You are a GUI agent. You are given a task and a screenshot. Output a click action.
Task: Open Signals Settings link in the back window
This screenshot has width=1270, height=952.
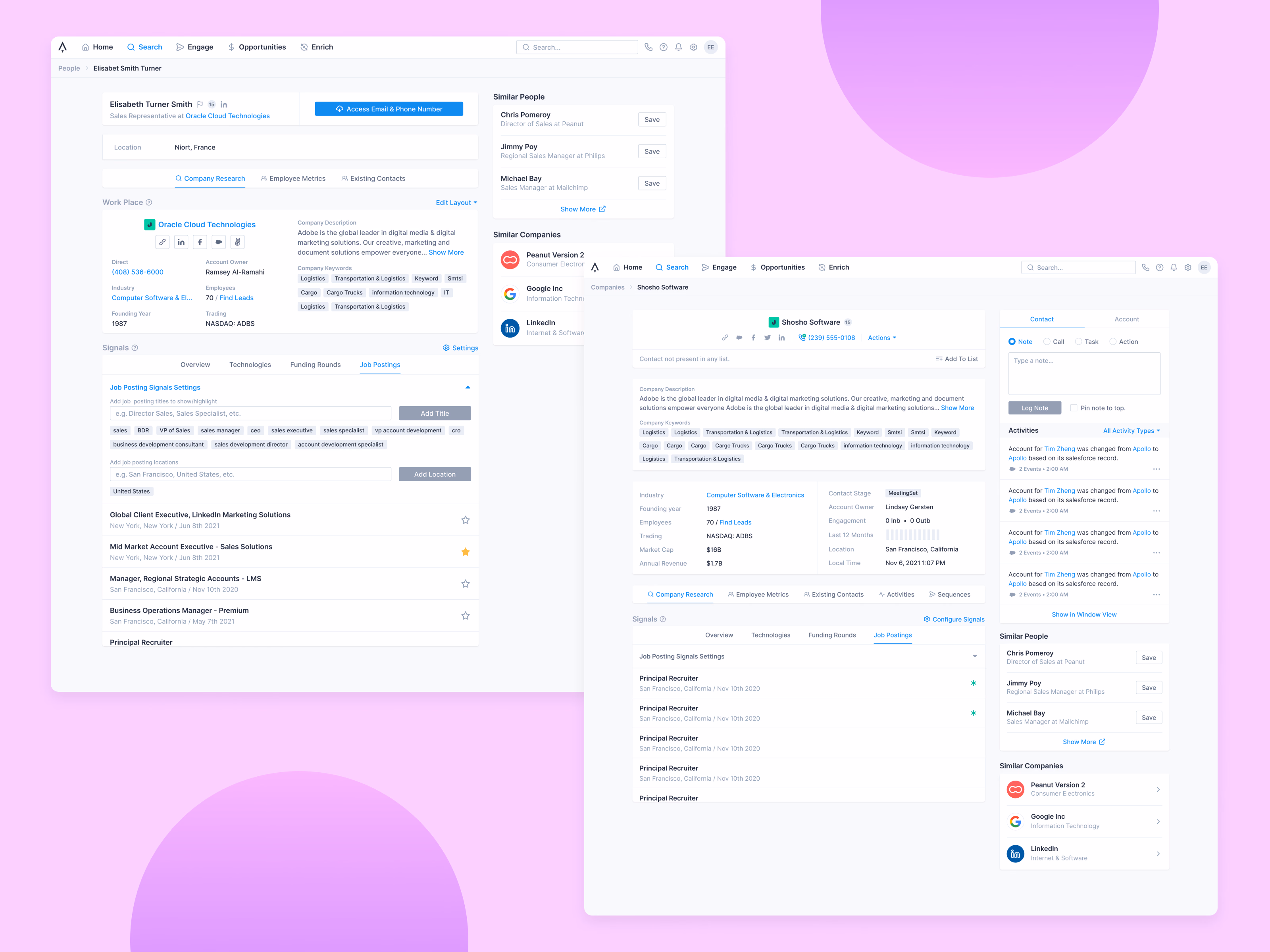(460, 348)
